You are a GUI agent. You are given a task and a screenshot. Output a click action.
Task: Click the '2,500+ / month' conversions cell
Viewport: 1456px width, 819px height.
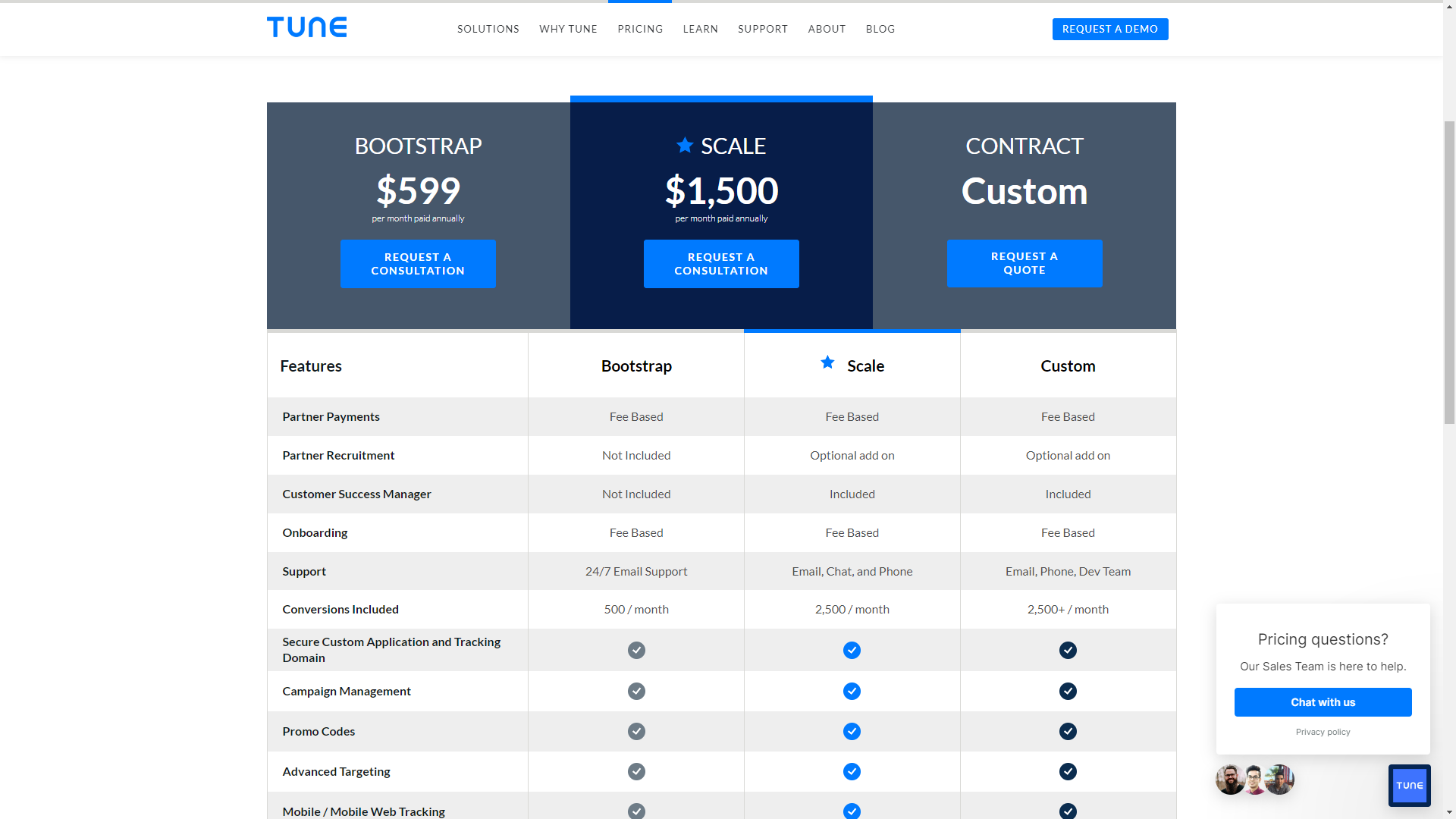1068,609
